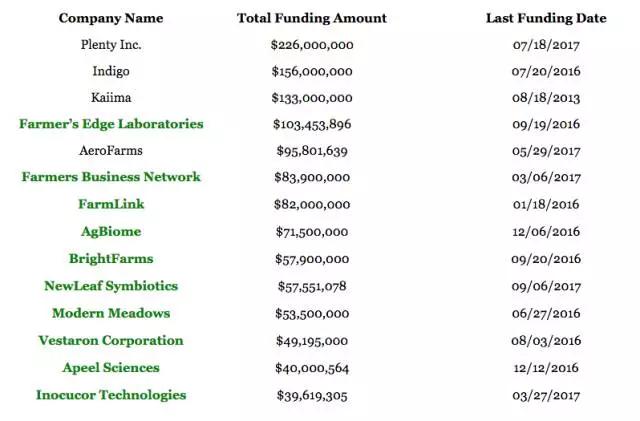The height and width of the screenshot is (421, 640).
Task: Click the Company Name column header
Action: pyautogui.click(x=111, y=18)
